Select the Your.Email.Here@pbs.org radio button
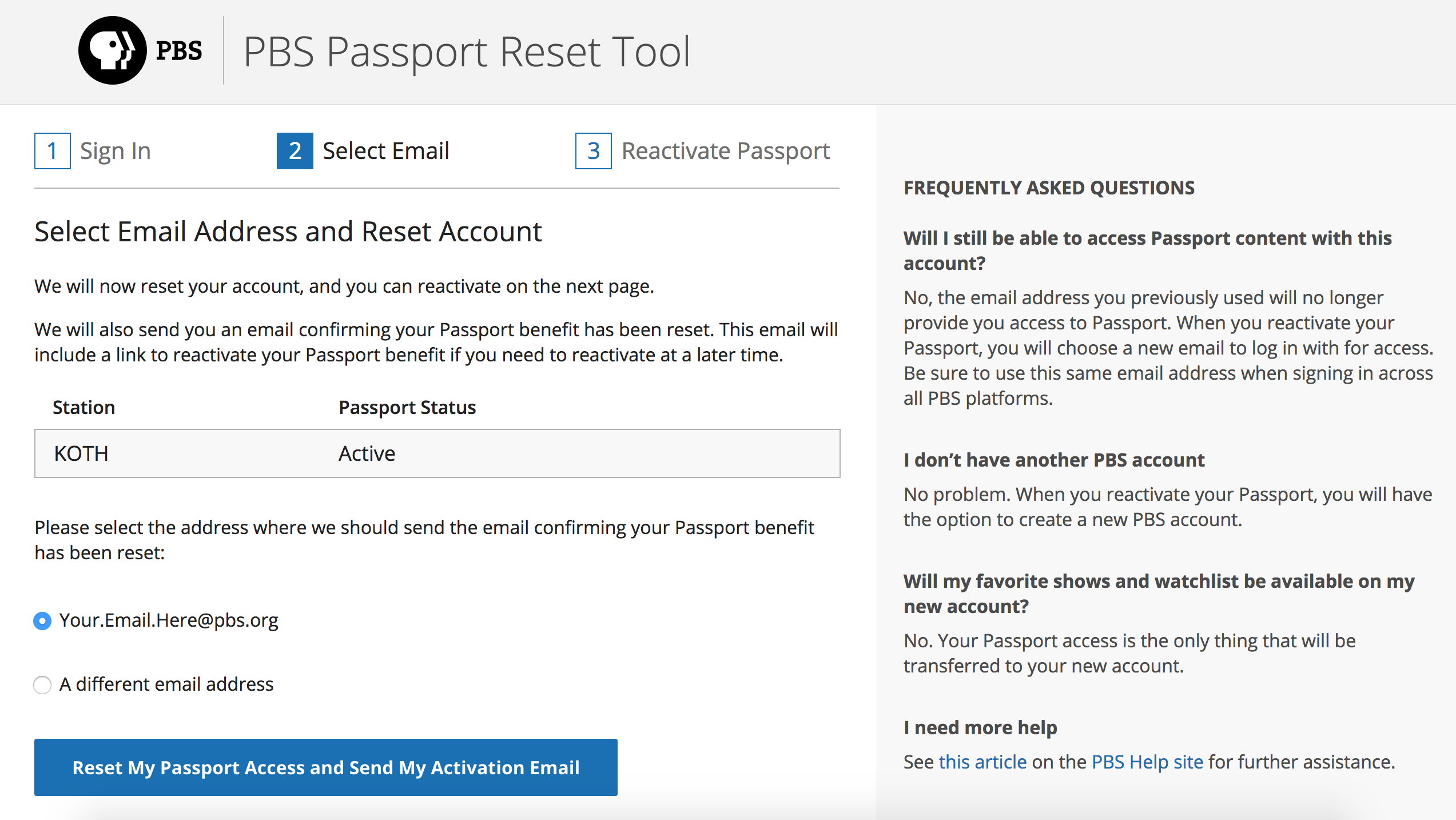 (x=42, y=620)
